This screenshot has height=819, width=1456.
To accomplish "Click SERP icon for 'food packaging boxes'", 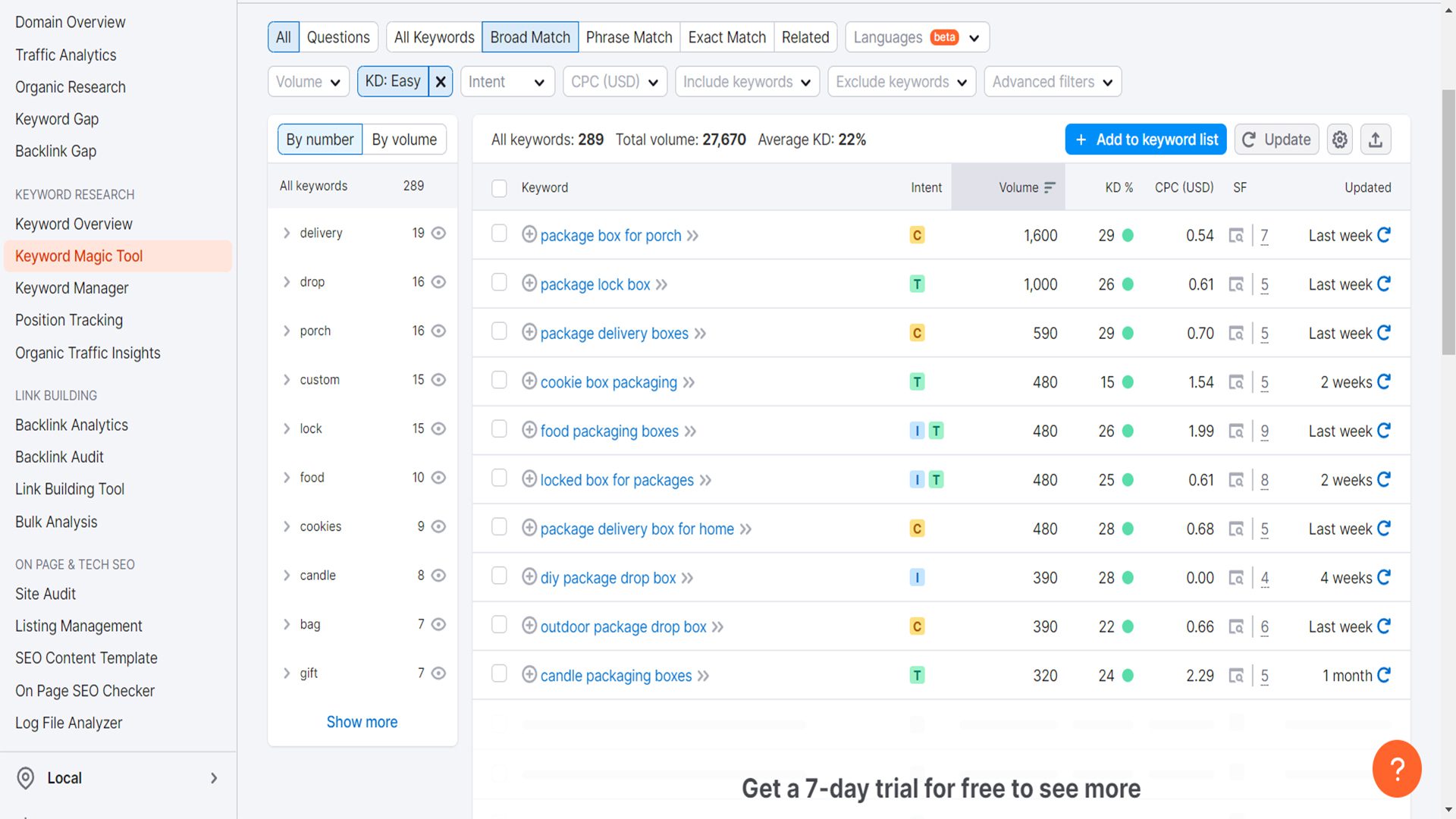I will pos(1236,431).
